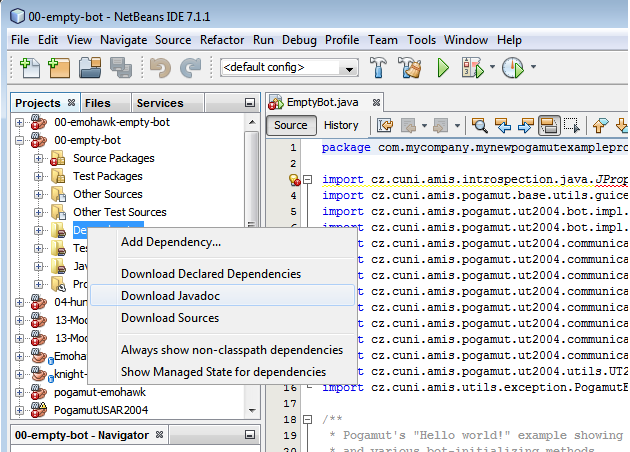Image resolution: width=630 pixels, height=452 pixels.
Task: Select the PogamutUSAR2004 project
Action: coord(101,410)
